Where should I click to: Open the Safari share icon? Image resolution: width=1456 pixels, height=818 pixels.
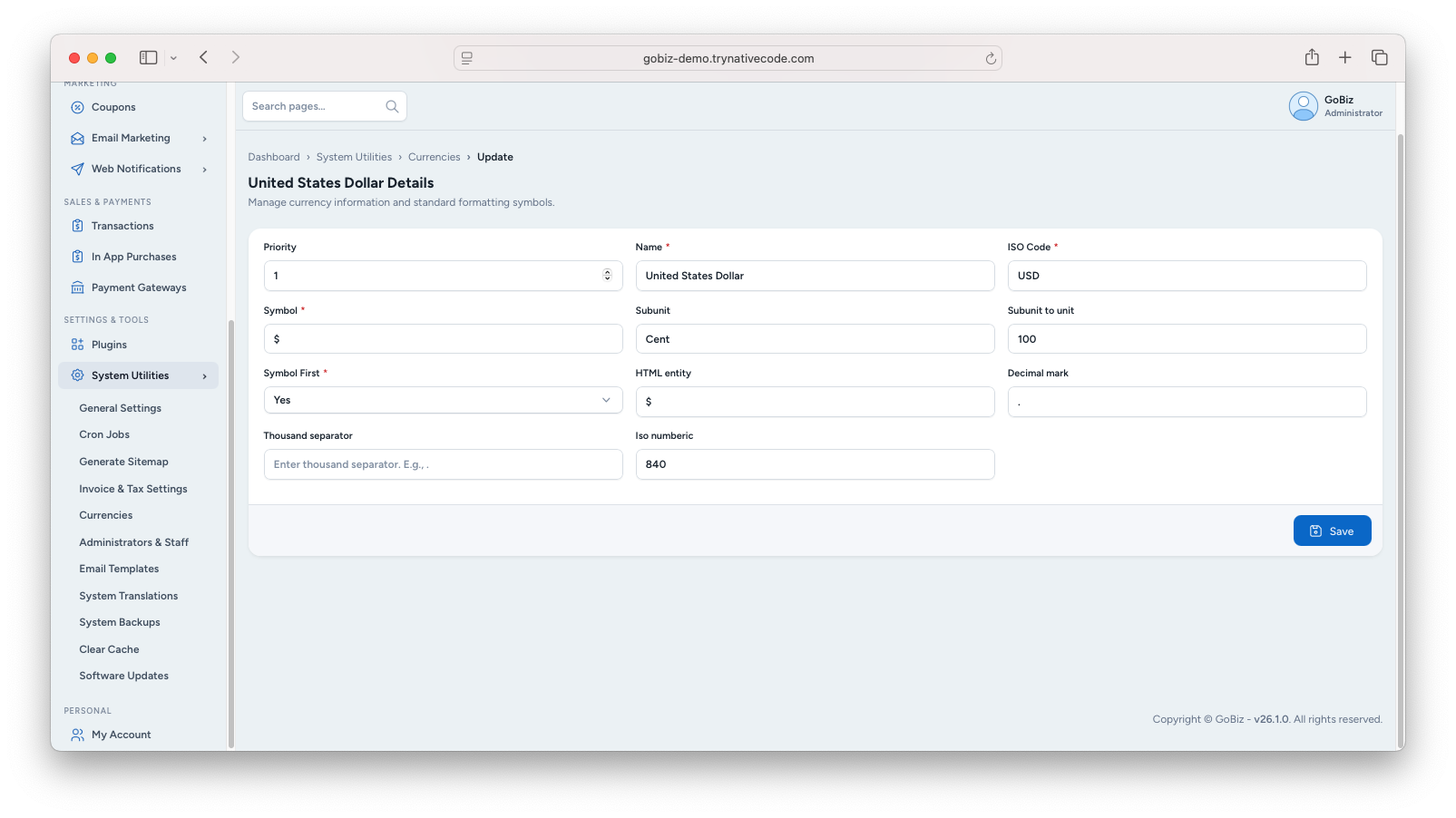pos(1312,57)
